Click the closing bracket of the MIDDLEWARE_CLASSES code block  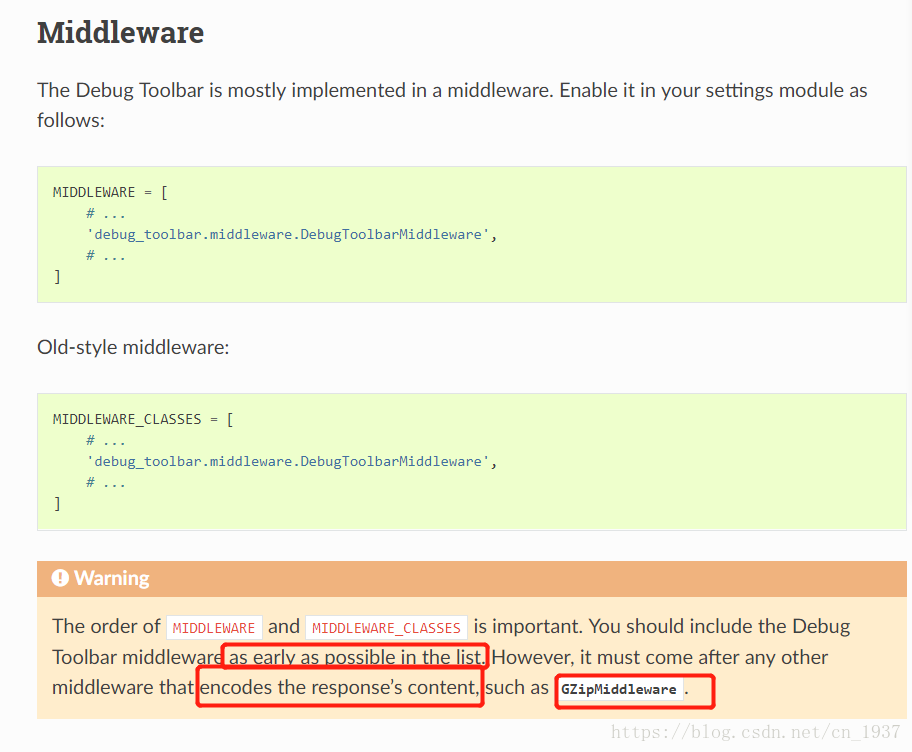(57, 504)
